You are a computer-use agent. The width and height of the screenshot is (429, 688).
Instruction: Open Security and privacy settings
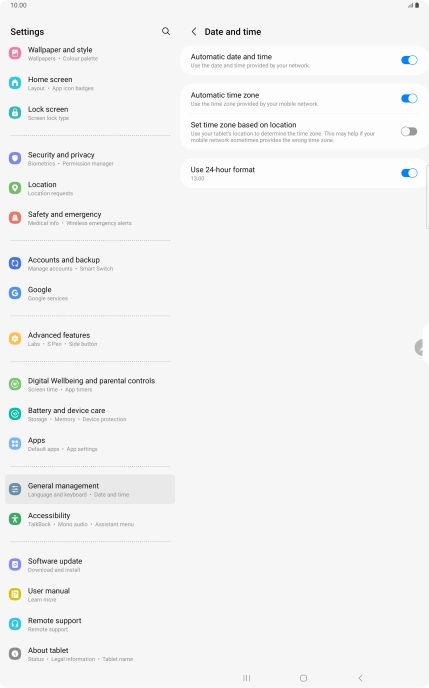pos(90,158)
